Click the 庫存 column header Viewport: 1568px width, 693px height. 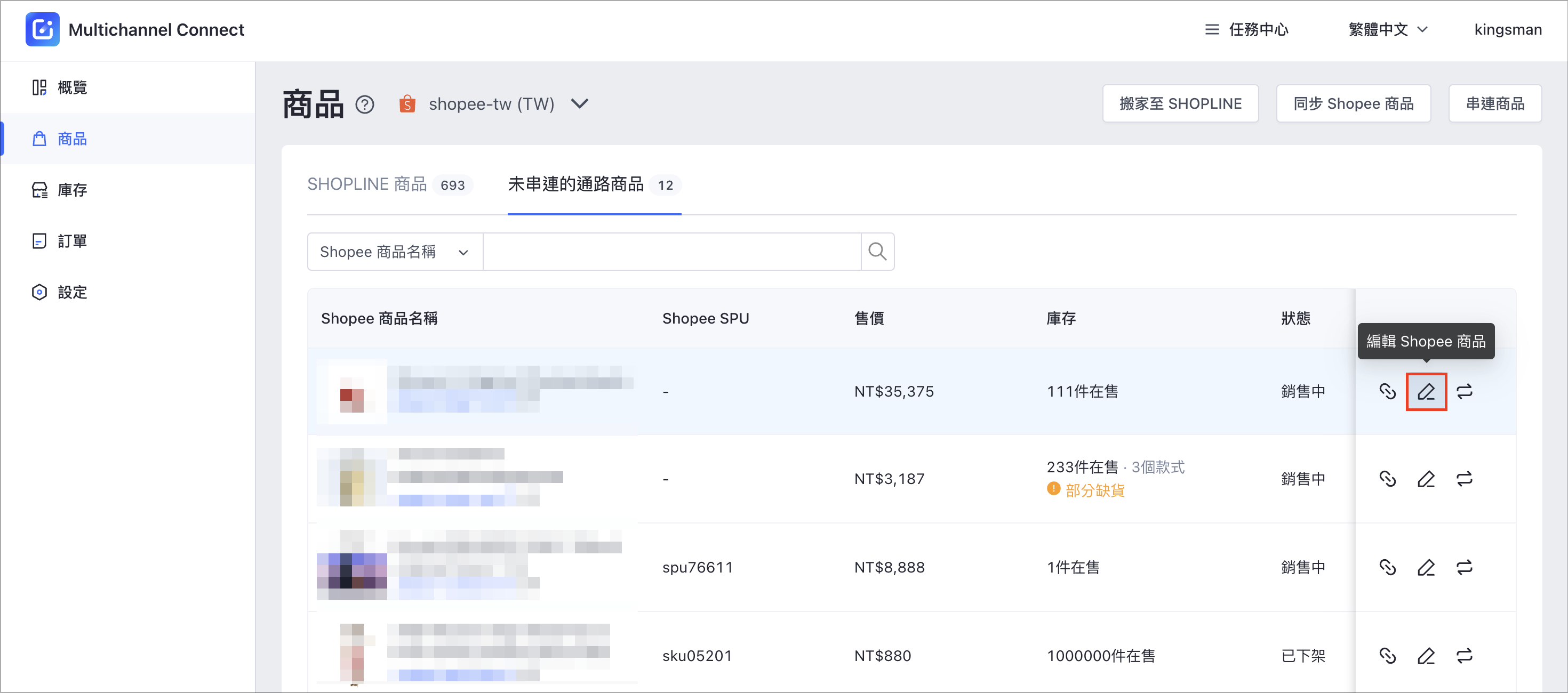point(1060,318)
